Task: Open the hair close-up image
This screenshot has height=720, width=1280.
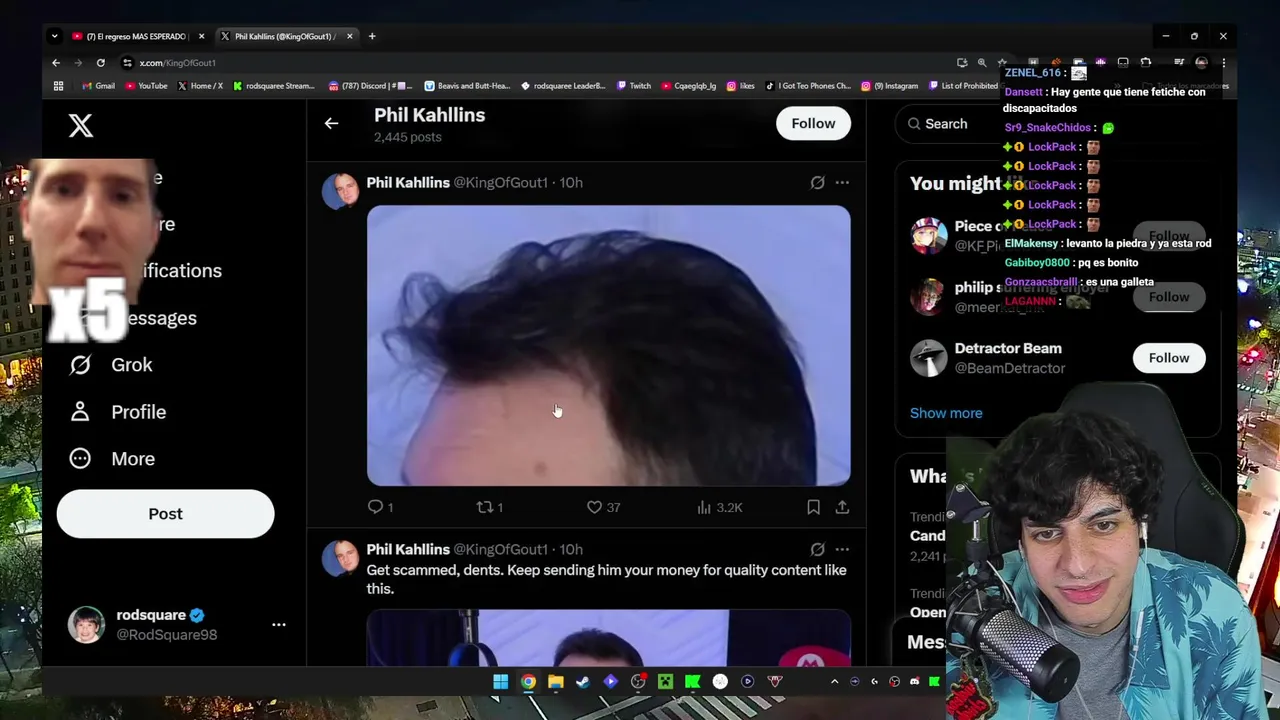Action: (608, 346)
